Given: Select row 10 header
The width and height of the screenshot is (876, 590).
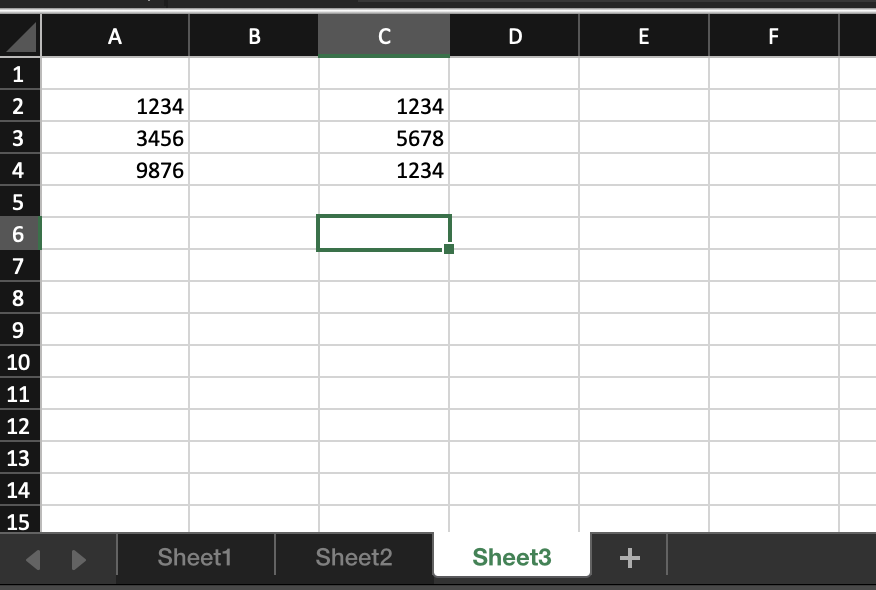Looking at the screenshot, I should click(x=20, y=361).
